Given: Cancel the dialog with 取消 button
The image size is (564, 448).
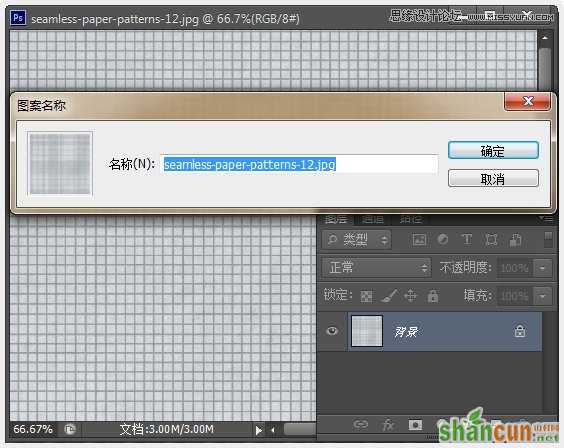Looking at the screenshot, I should [493, 178].
